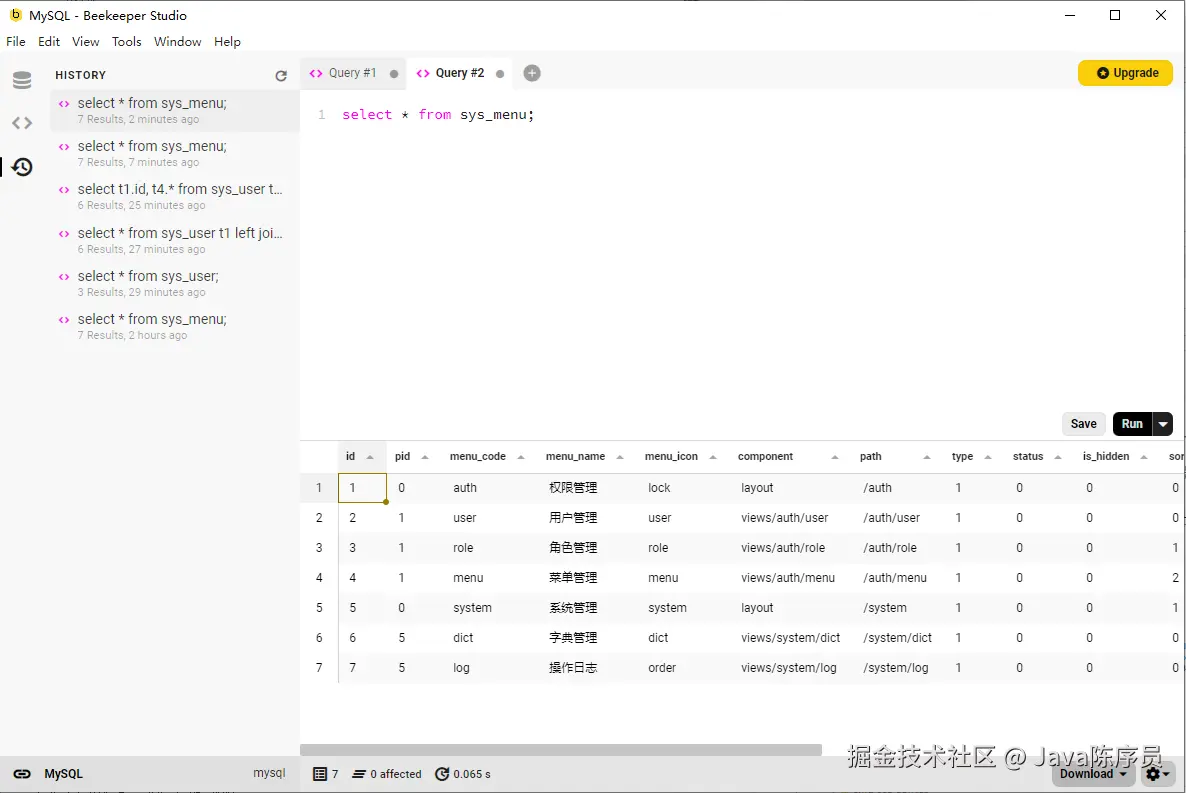1186x793 pixels.
Task: Click the connection link icon beside MySQL
Action: click(22, 774)
